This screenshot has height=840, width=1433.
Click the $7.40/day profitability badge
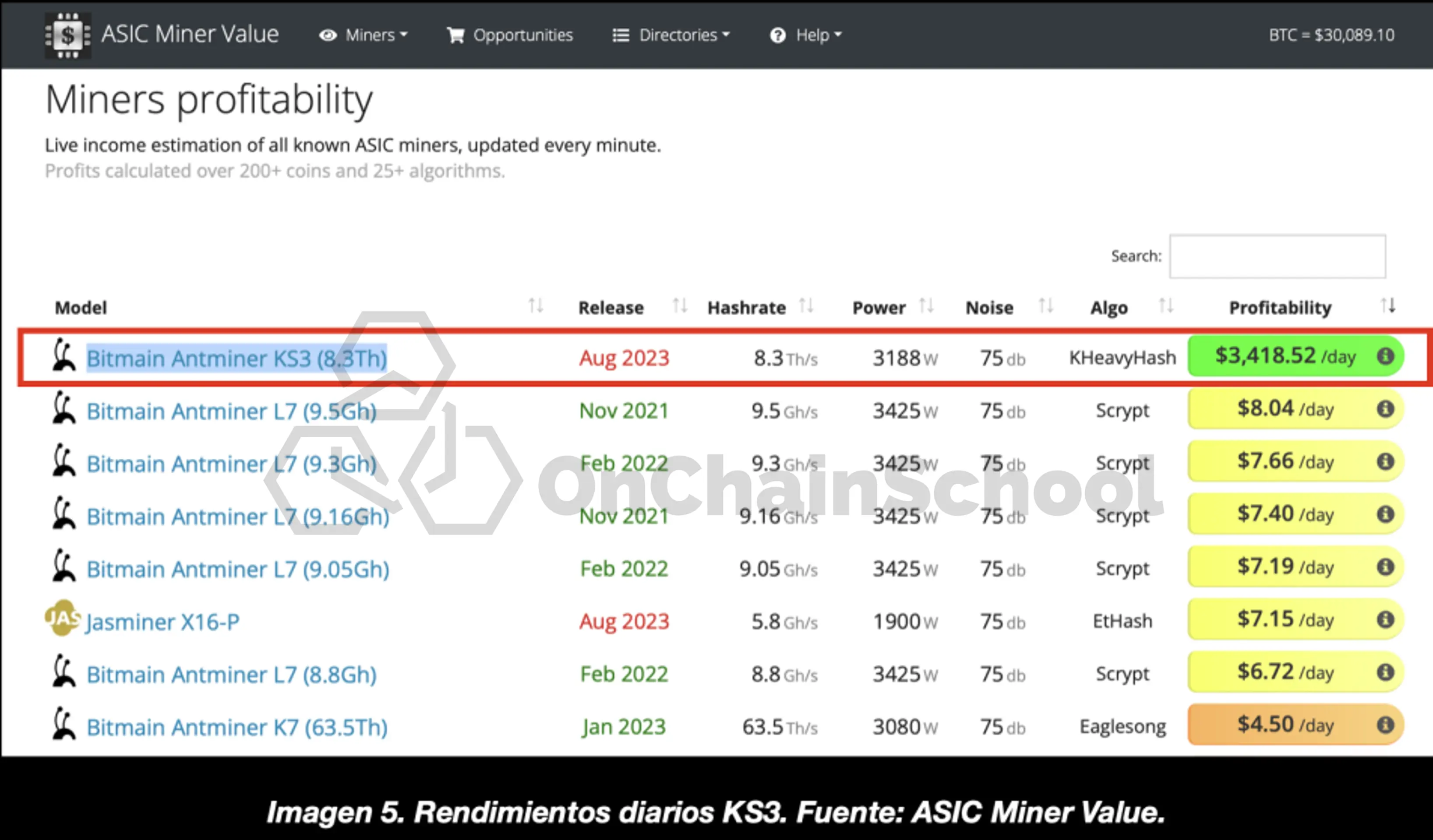1295,514
